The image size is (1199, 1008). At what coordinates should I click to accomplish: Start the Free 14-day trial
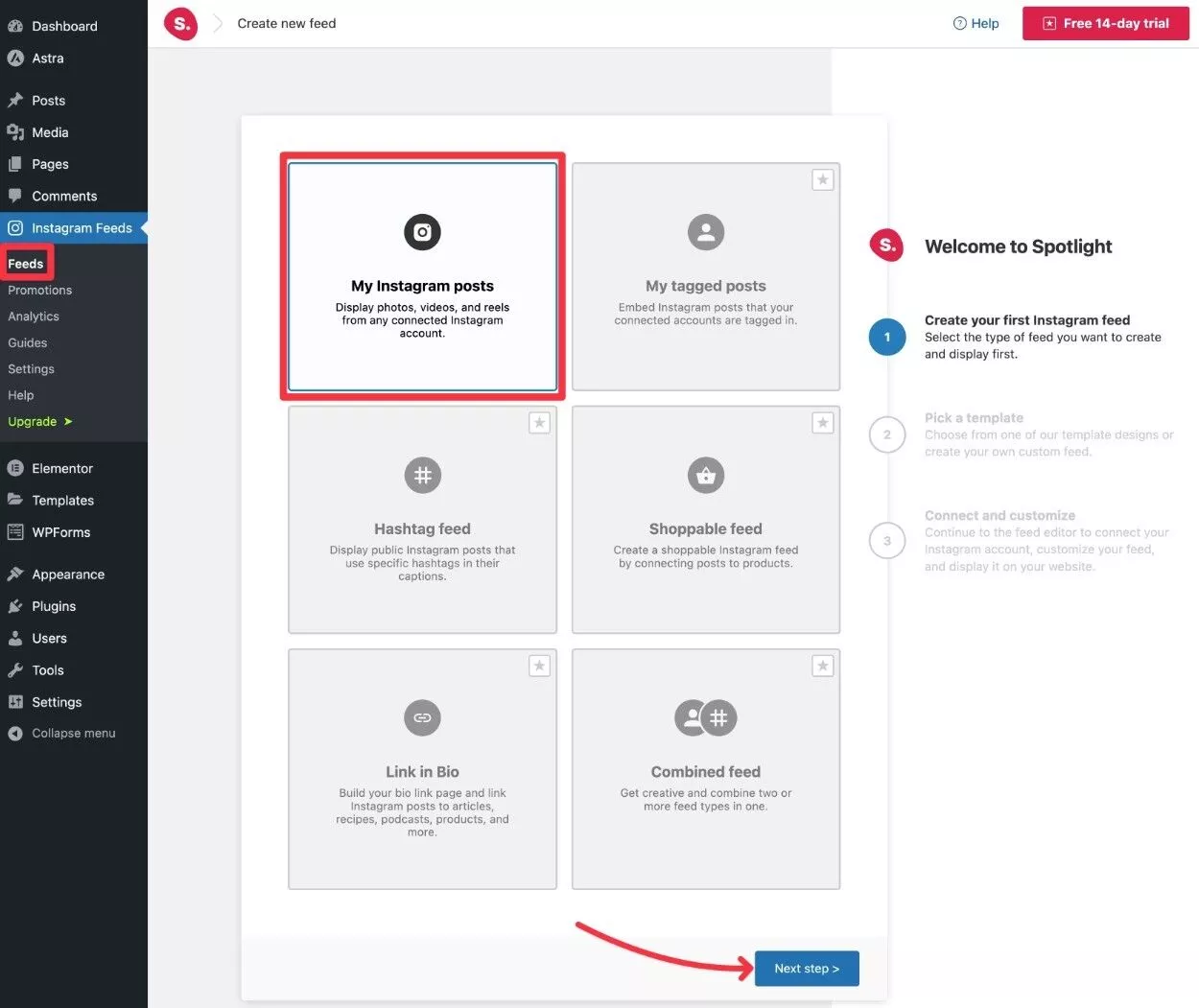1106,23
